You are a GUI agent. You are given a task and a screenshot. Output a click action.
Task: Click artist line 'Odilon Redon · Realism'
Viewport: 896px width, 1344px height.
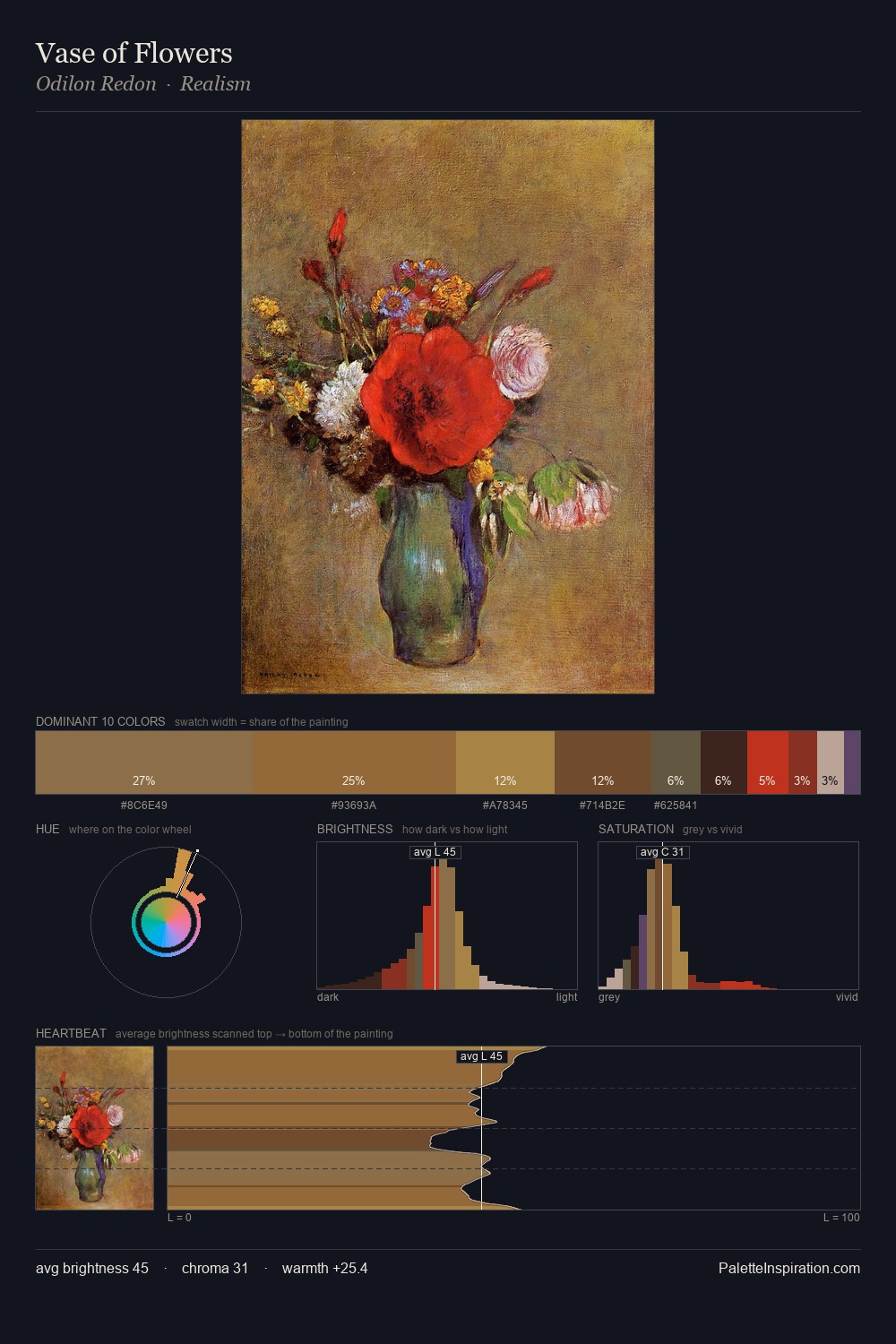tap(143, 84)
